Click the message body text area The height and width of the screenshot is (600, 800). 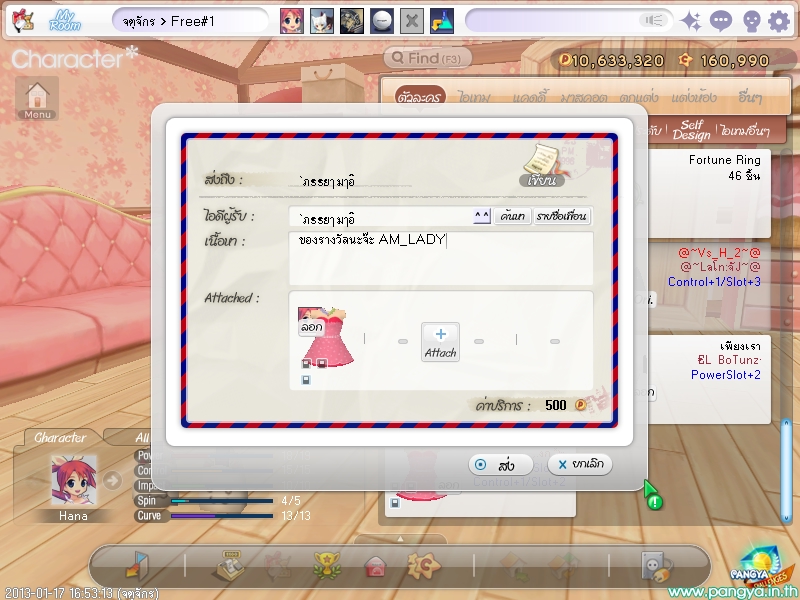(441, 258)
